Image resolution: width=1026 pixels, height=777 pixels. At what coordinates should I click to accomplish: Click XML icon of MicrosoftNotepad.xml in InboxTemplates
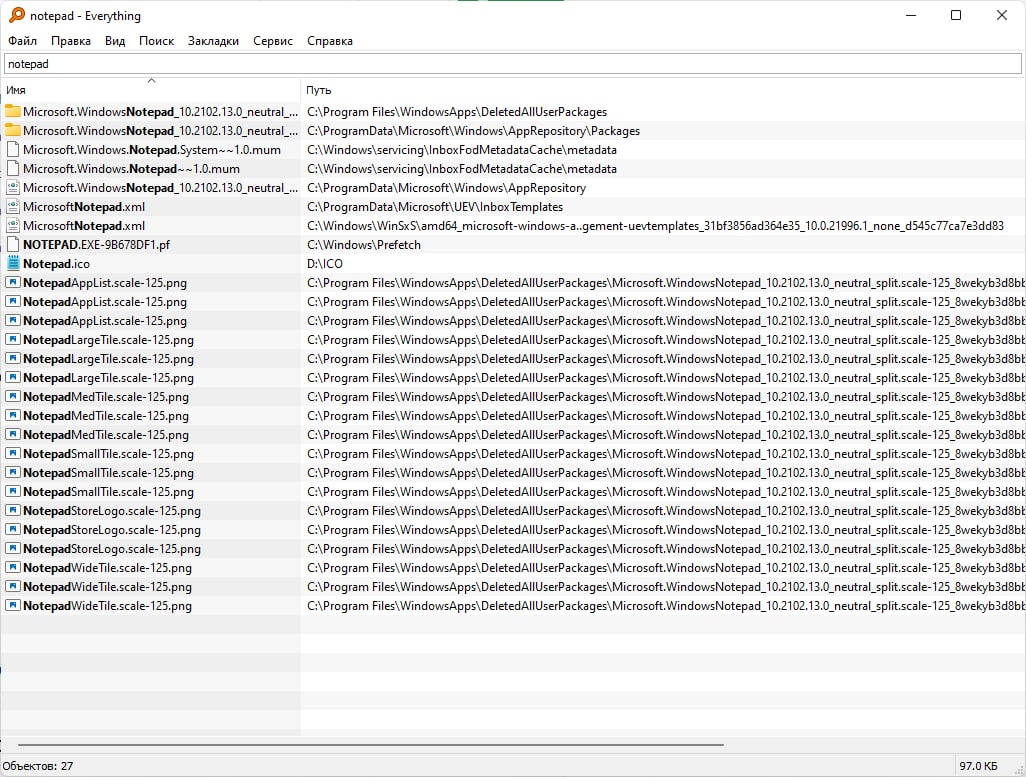[12, 206]
